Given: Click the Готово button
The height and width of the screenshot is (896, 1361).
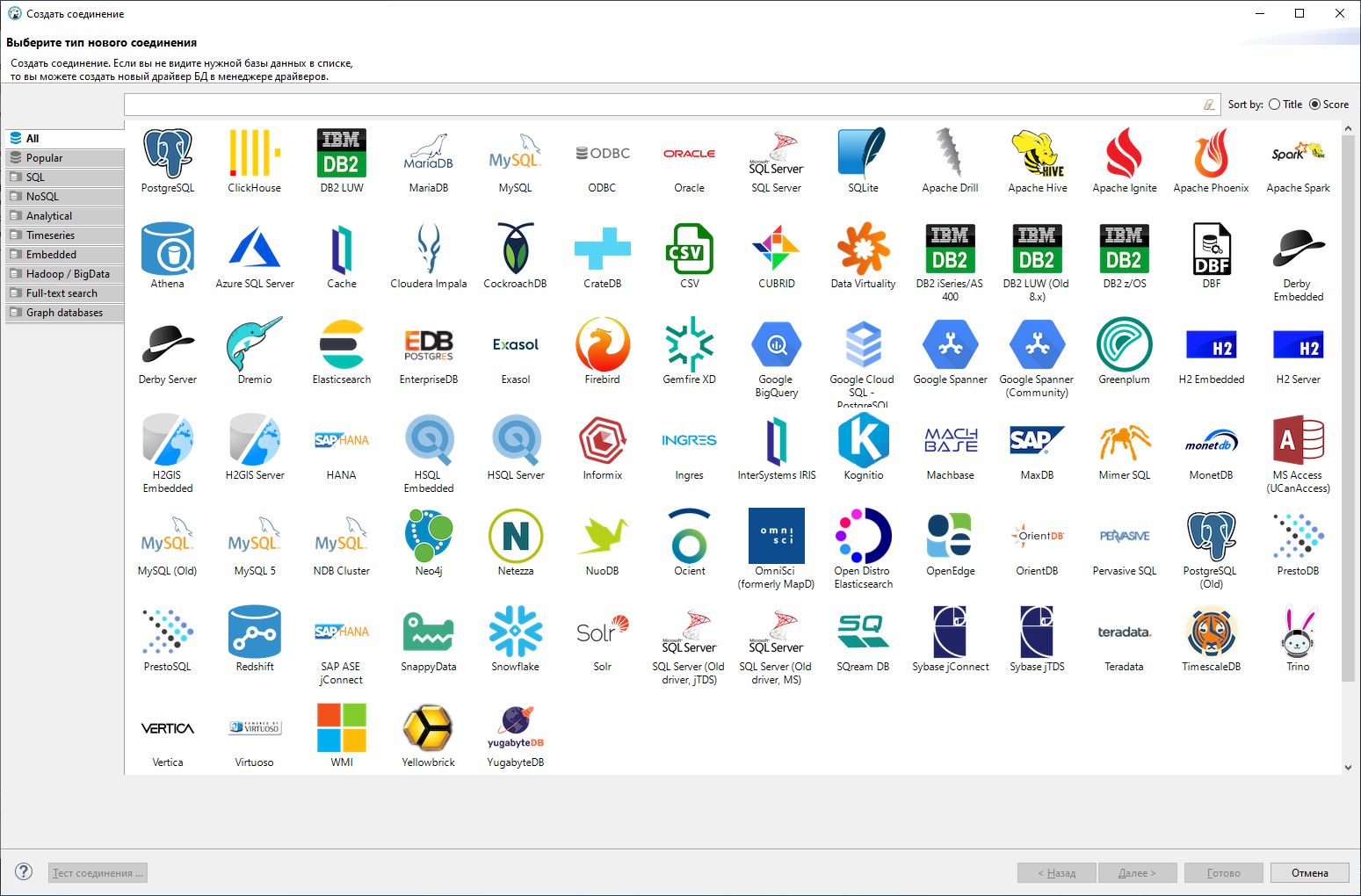Looking at the screenshot, I should (x=1224, y=873).
